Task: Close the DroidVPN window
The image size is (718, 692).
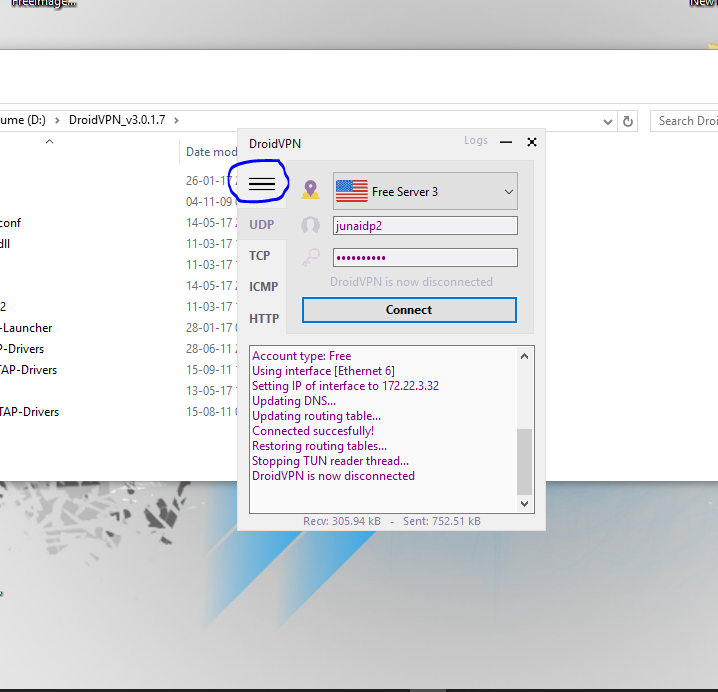Action: click(x=532, y=143)
